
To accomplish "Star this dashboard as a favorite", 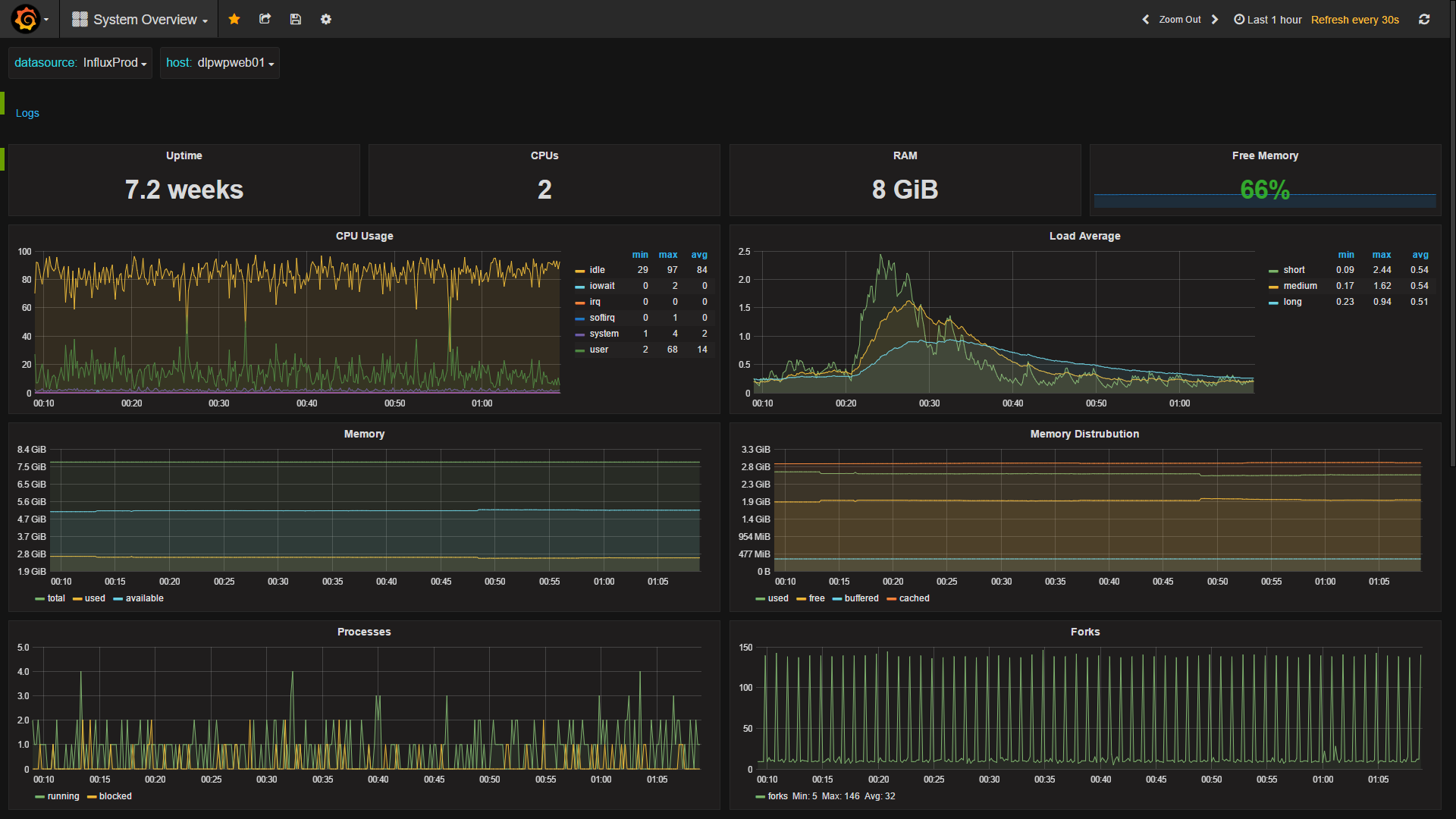I will pyautogui.click(x=234, y=19).
